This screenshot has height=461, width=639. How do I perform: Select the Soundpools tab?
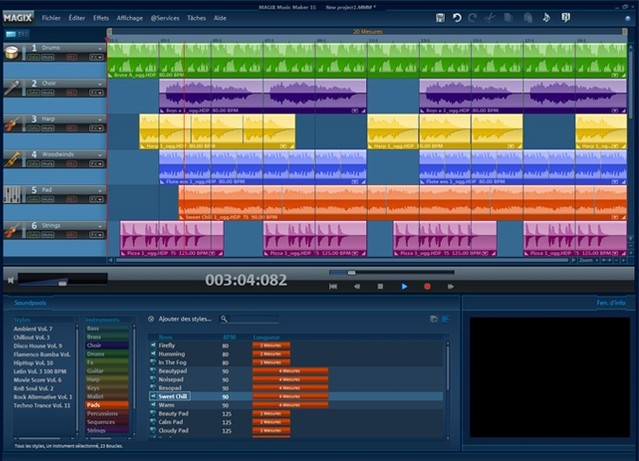click(30, 303)
